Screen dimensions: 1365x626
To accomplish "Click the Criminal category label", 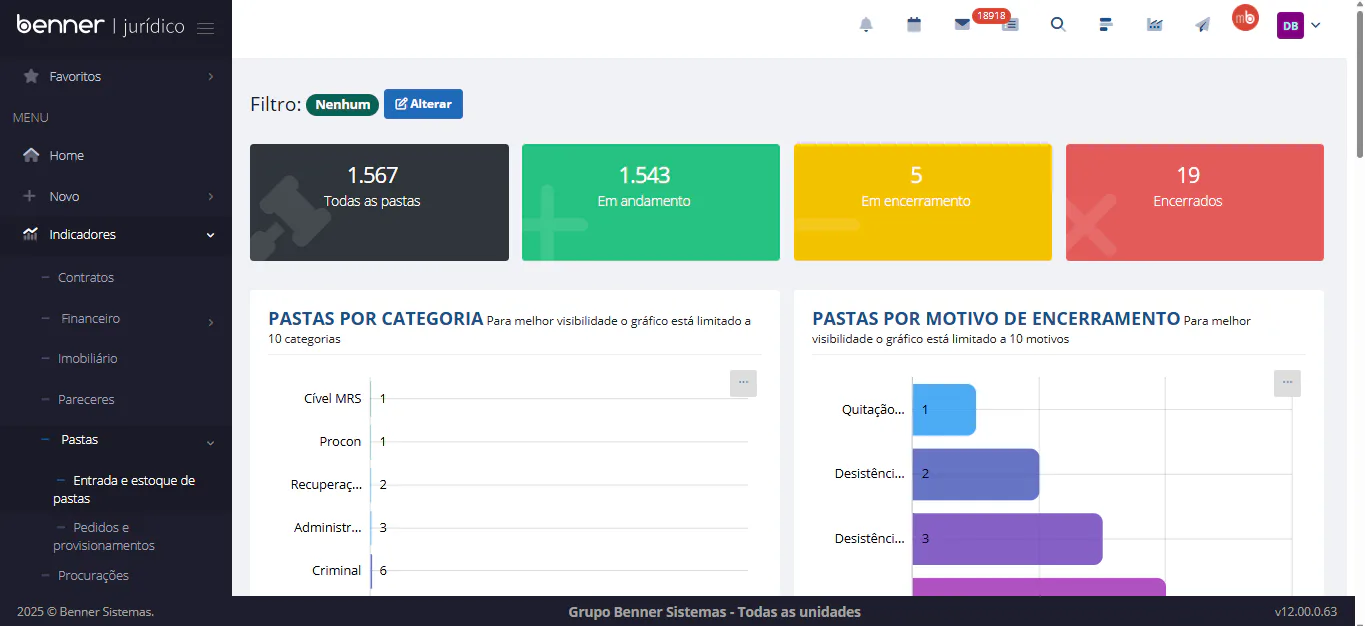I will (337, 570).
